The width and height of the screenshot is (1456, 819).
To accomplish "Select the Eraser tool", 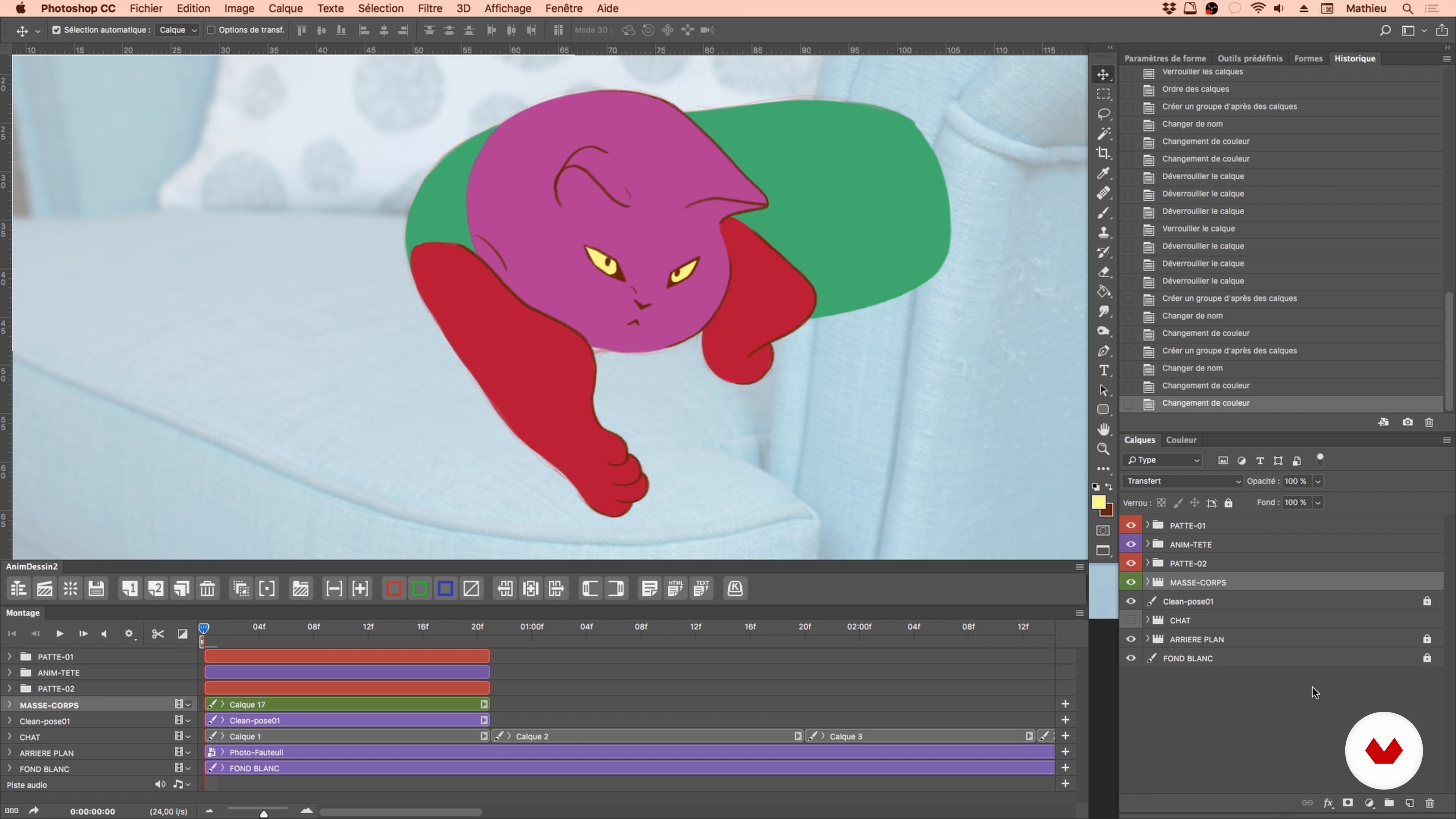I will 1103,272.
